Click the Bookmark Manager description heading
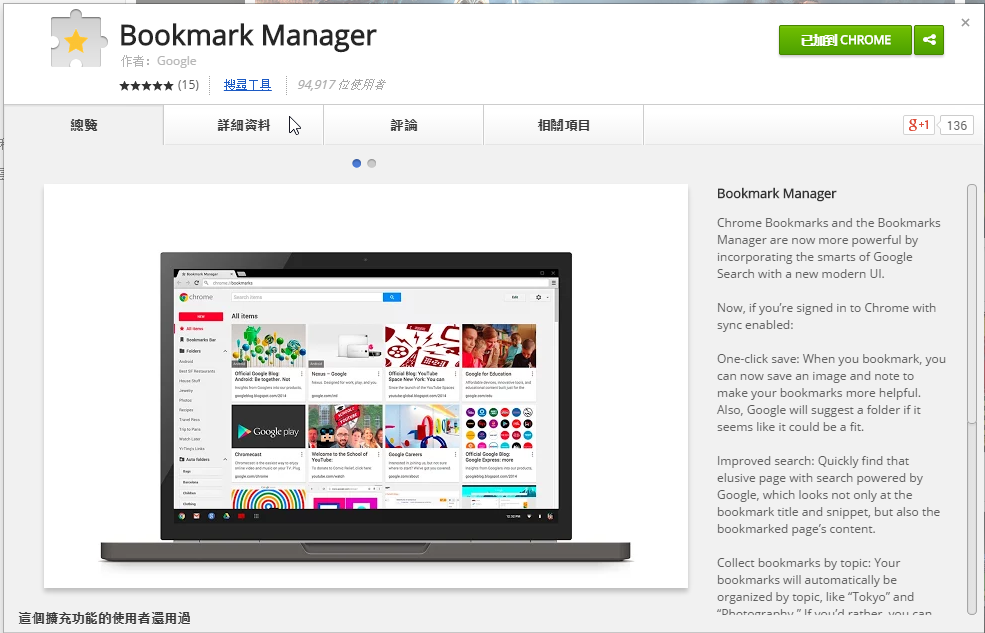Image resolution: width=985 pixels, height=633 pixels. click(776, 193)
